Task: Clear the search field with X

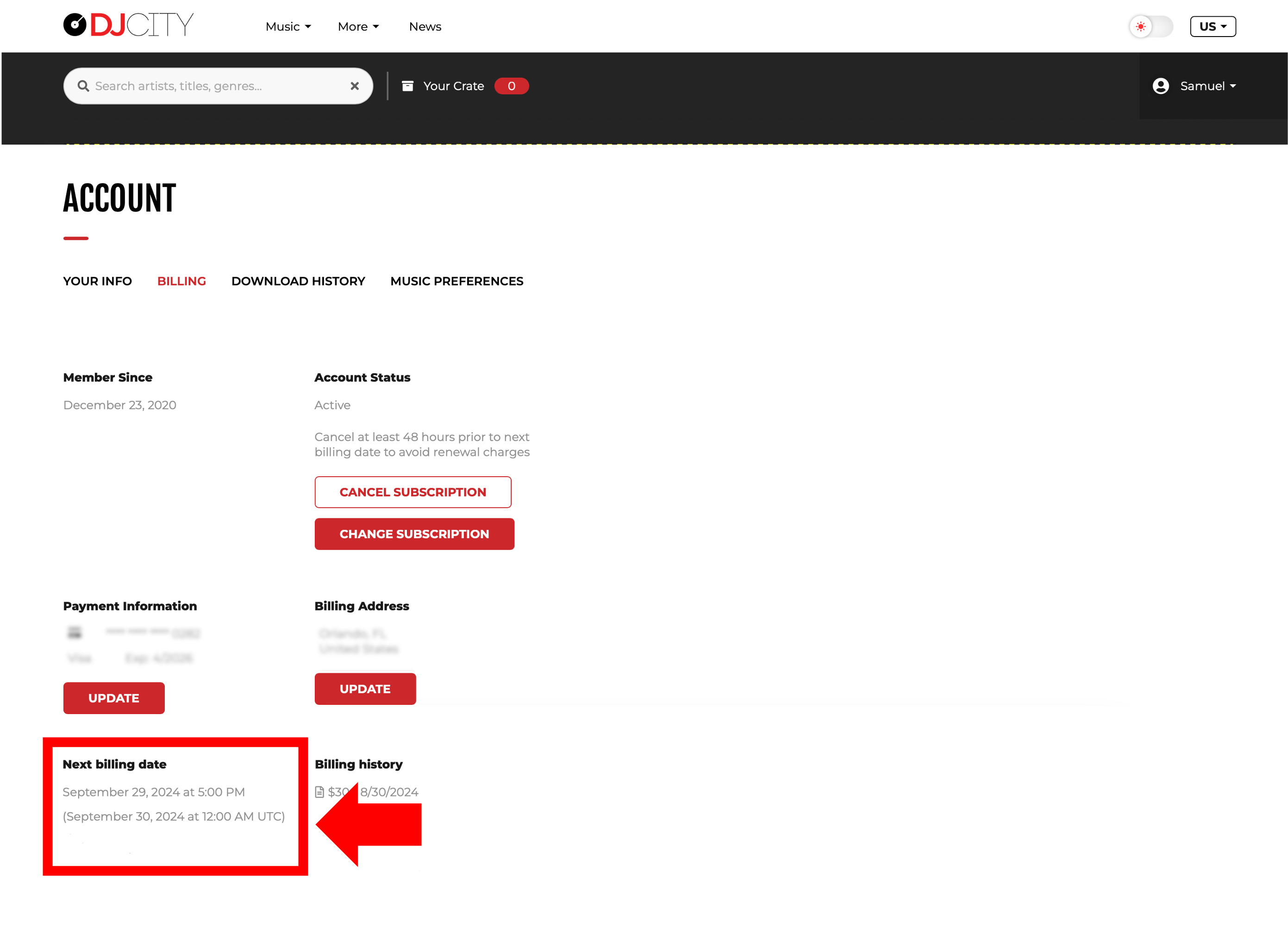Action: (x=354, y=86)
